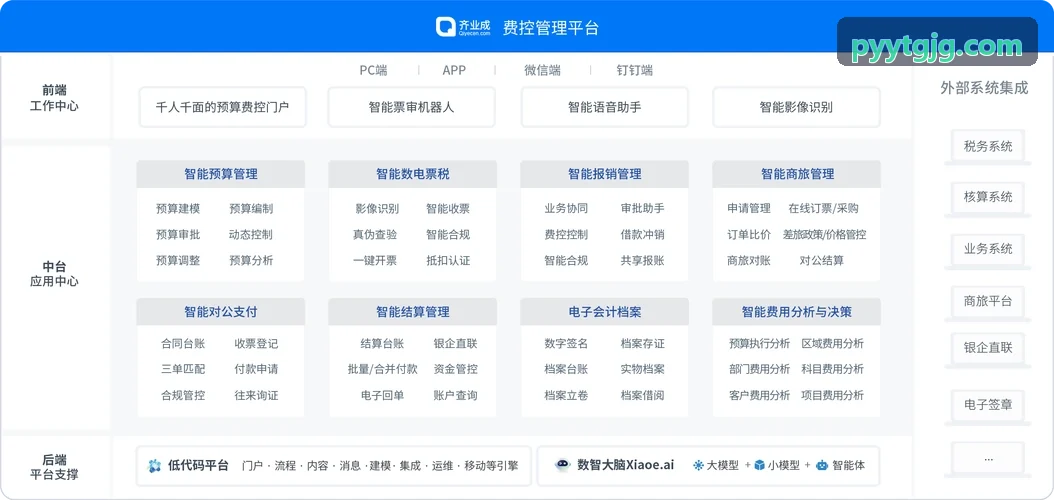Click the 数智大脑 robot head icon
This screenshot has width=1054, height=500.
pos(563,465)
